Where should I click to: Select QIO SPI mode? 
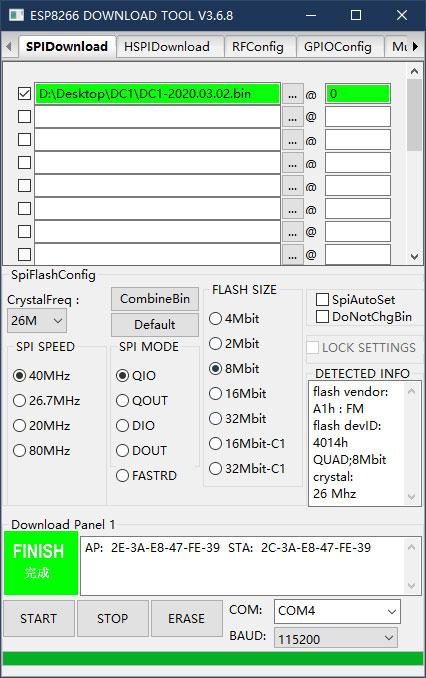coord(136,375)
